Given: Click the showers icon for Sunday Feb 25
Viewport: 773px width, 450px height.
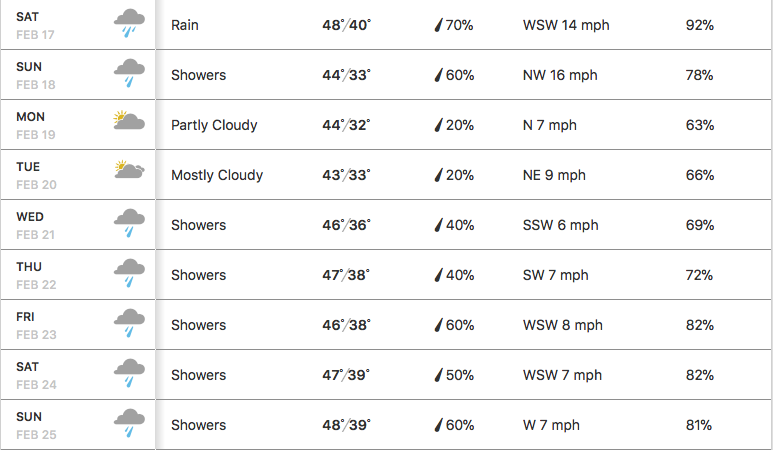Looking at the screenshot, I should point(129,423).
